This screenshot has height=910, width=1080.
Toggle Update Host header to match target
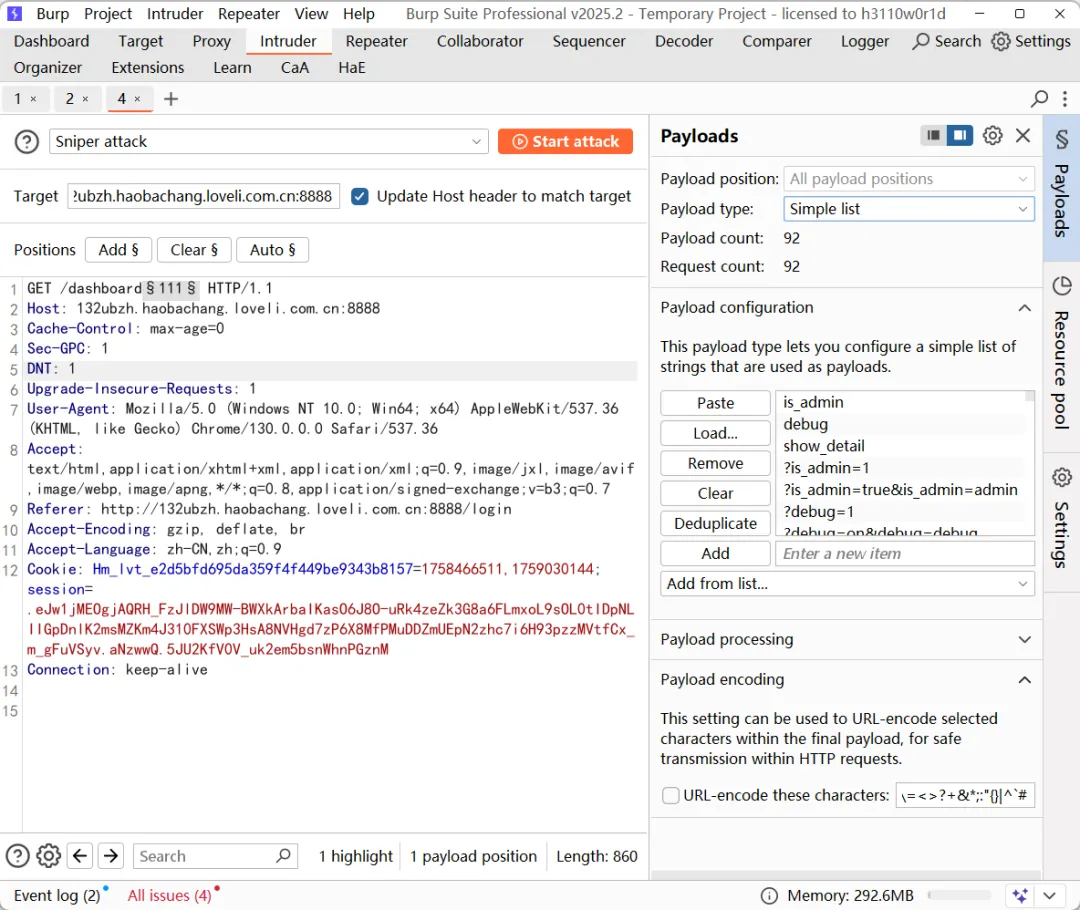click(x=360, y=196)
